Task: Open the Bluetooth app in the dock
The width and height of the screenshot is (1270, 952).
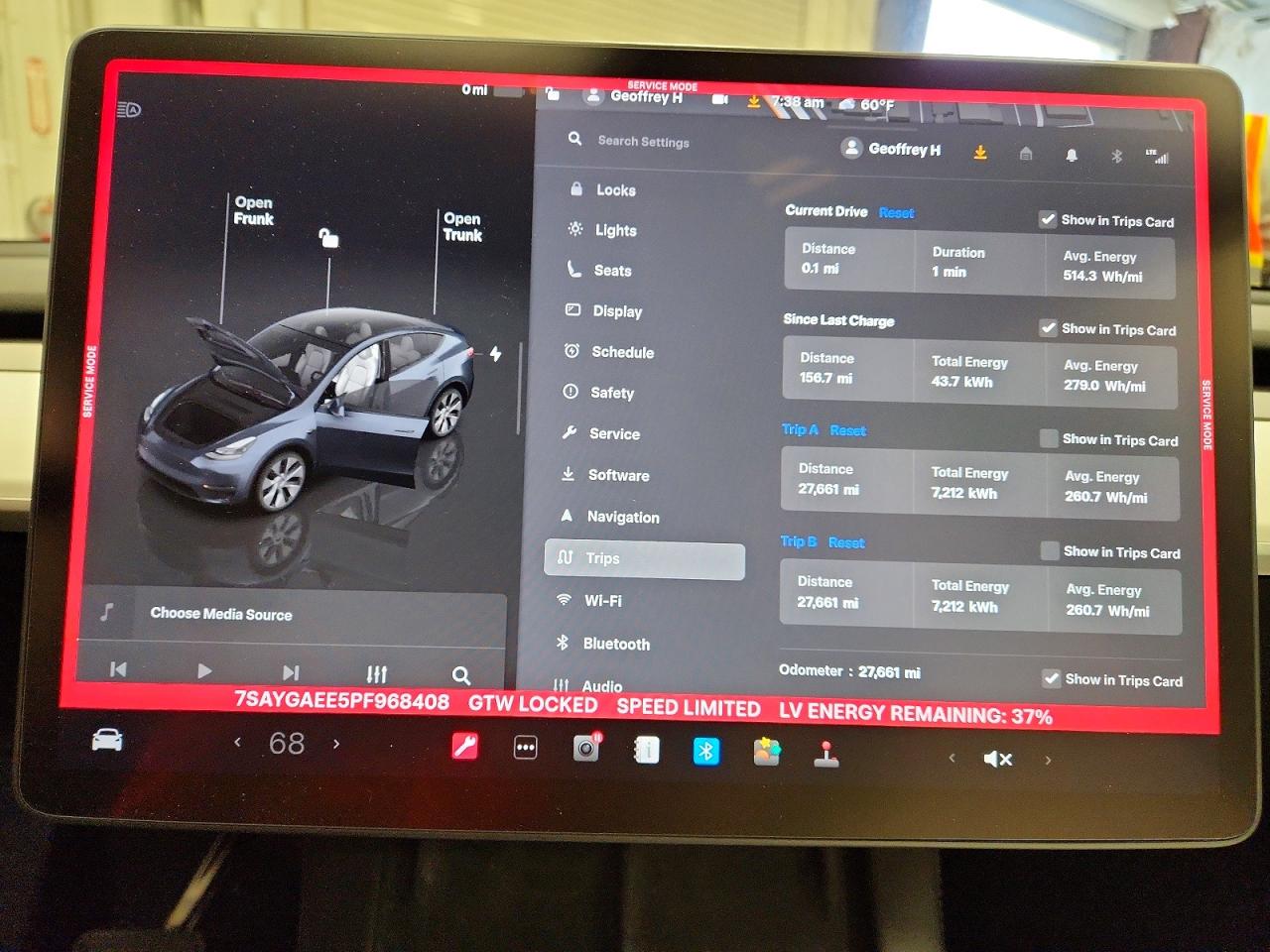Action: 706,751
